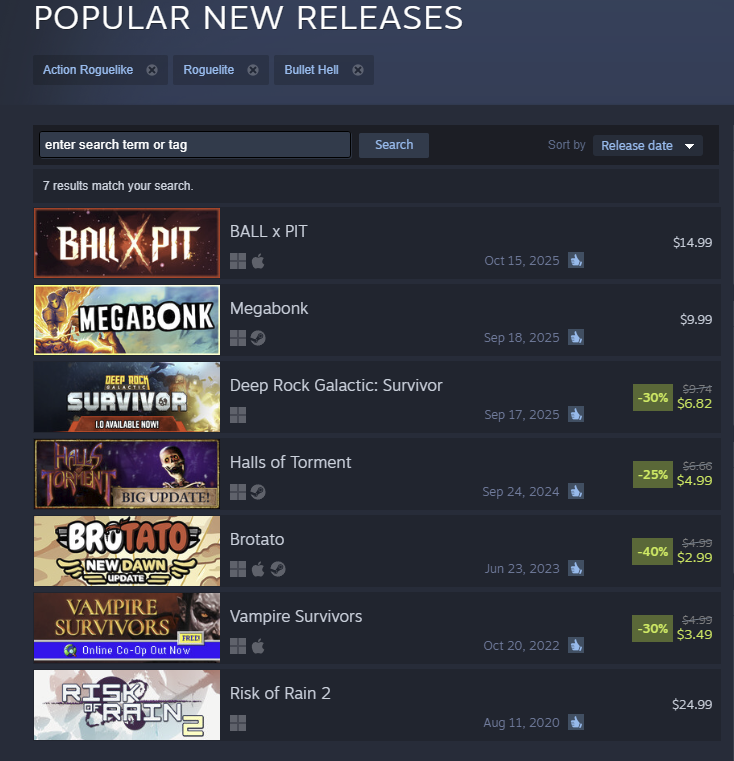
Task: Click the macOS icon under BALL x PIT
Action: click(258, 261)
